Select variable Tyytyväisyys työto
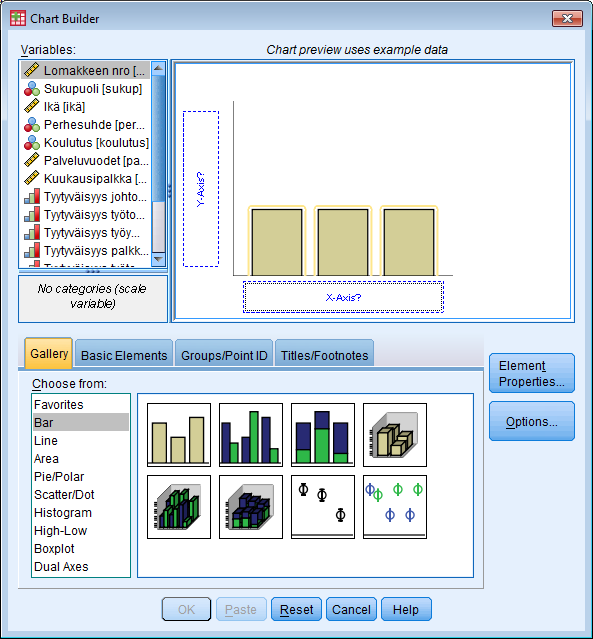The width and height of the screenshot is (593, 639). pos(86,214)
